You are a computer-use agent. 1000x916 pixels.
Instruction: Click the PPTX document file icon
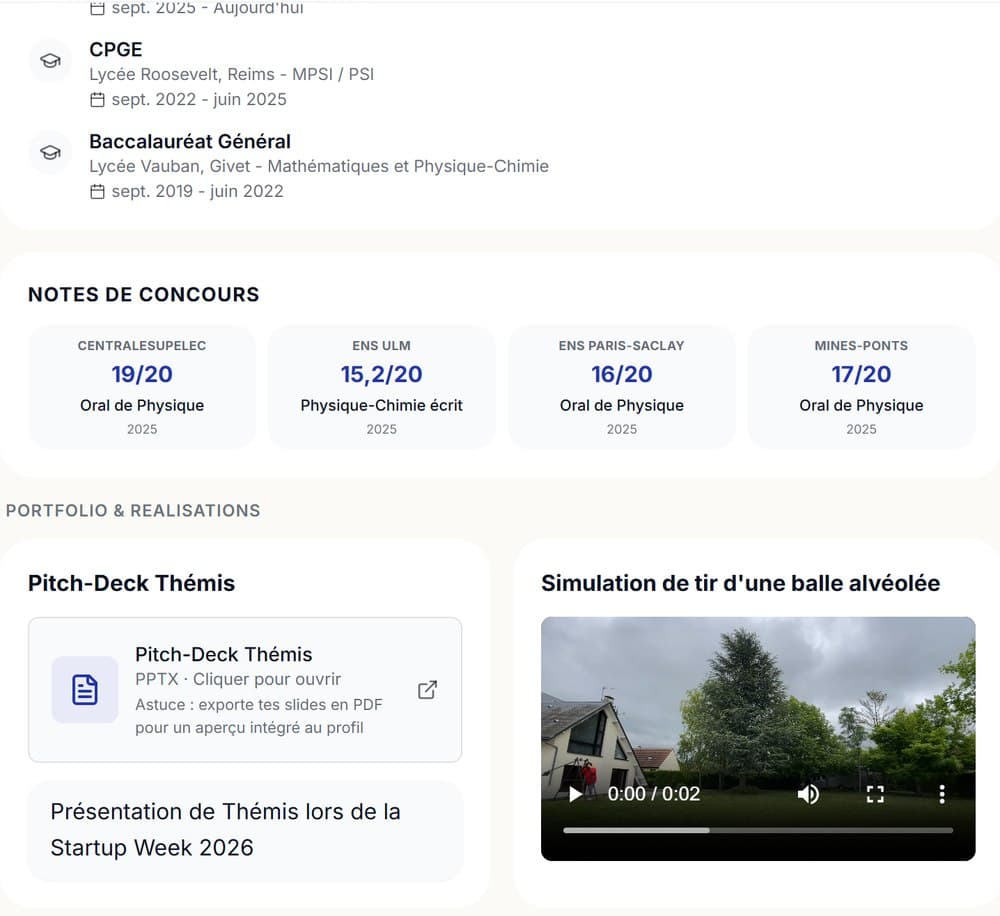click(x=85, y=690)
